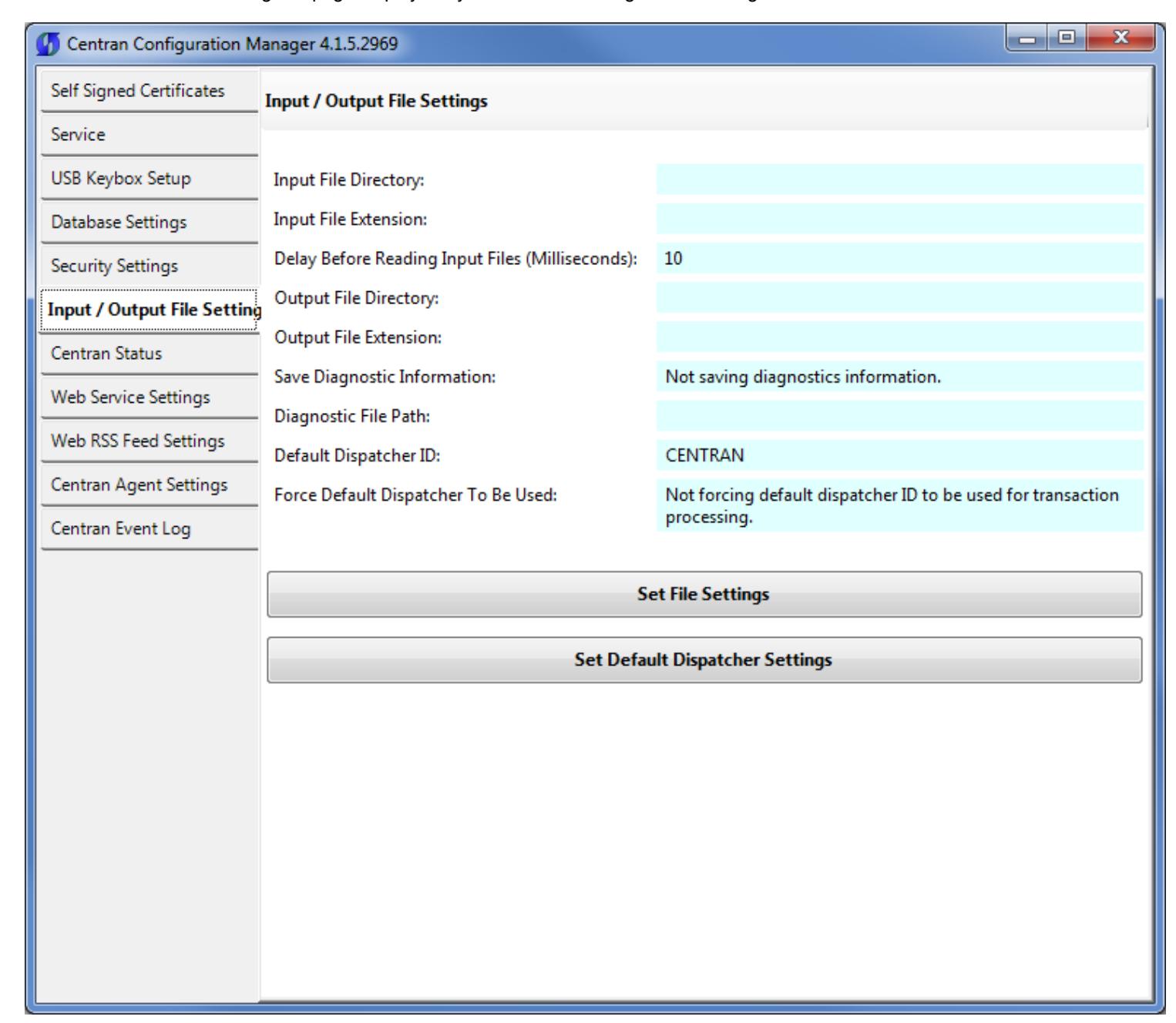The image size is (1176, 1023).
Task: Click the Centran app icon in title bar
Action: click(x=48, y=43)
